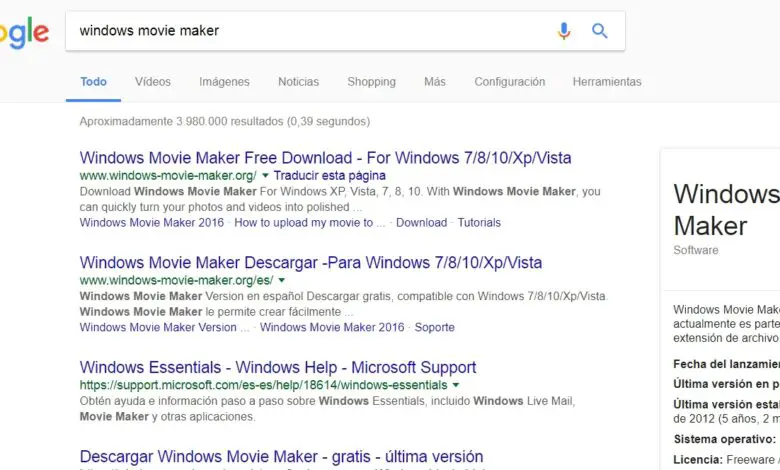The width and height of the screenshot is (780, 470).
Task: Open the Tutorials sitelink
Action: 479,222
